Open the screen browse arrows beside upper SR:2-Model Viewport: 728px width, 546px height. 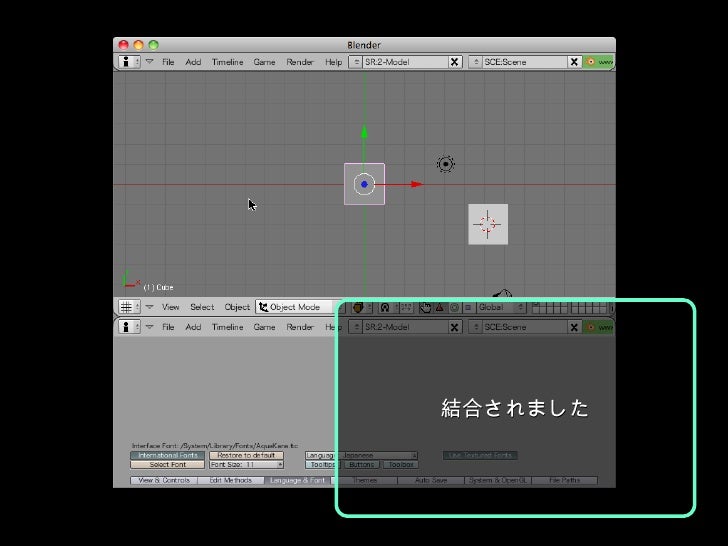tap(356, 62)
